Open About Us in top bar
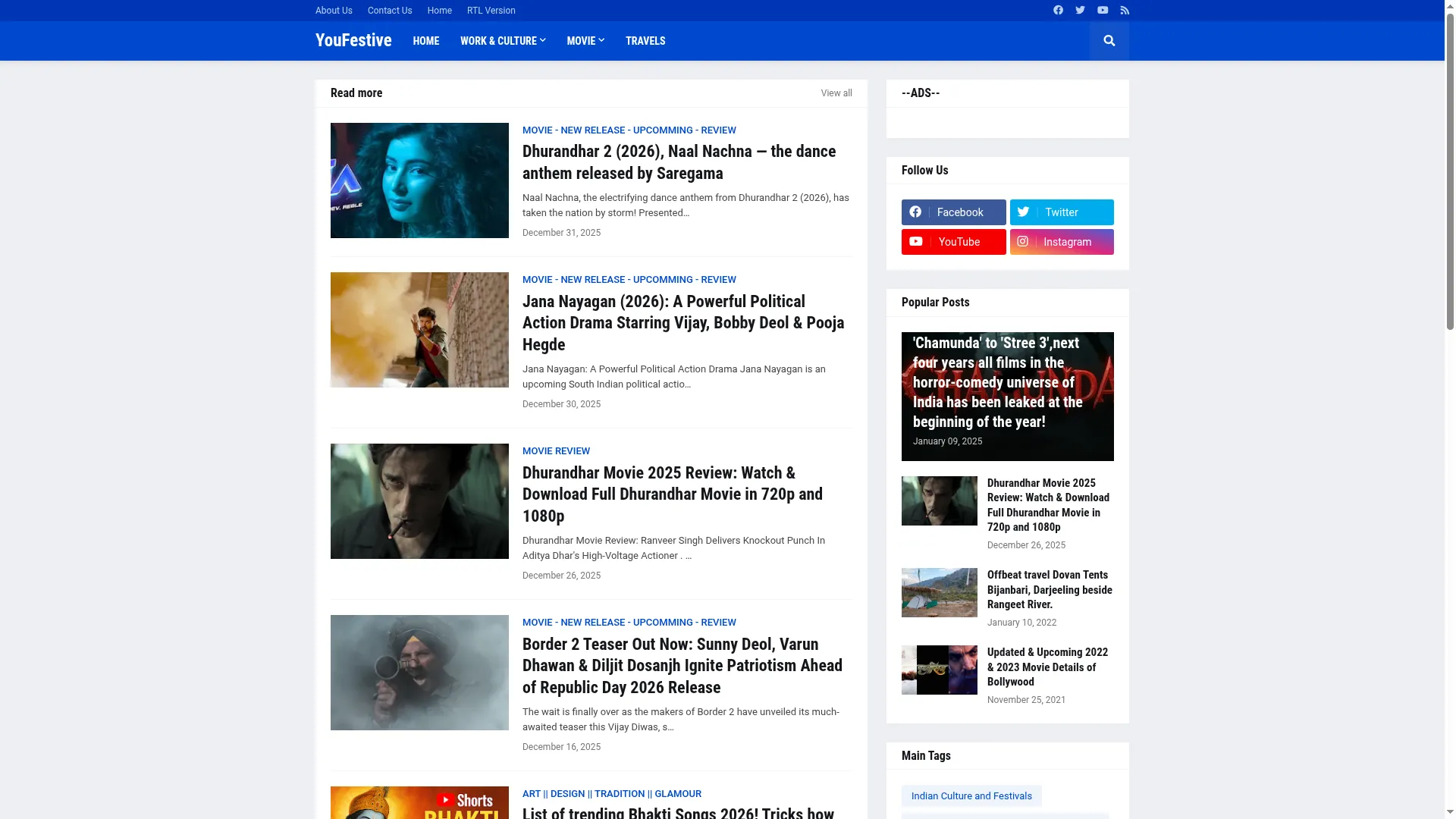This screenshot has height=819, width=1456. coord(334,11)
